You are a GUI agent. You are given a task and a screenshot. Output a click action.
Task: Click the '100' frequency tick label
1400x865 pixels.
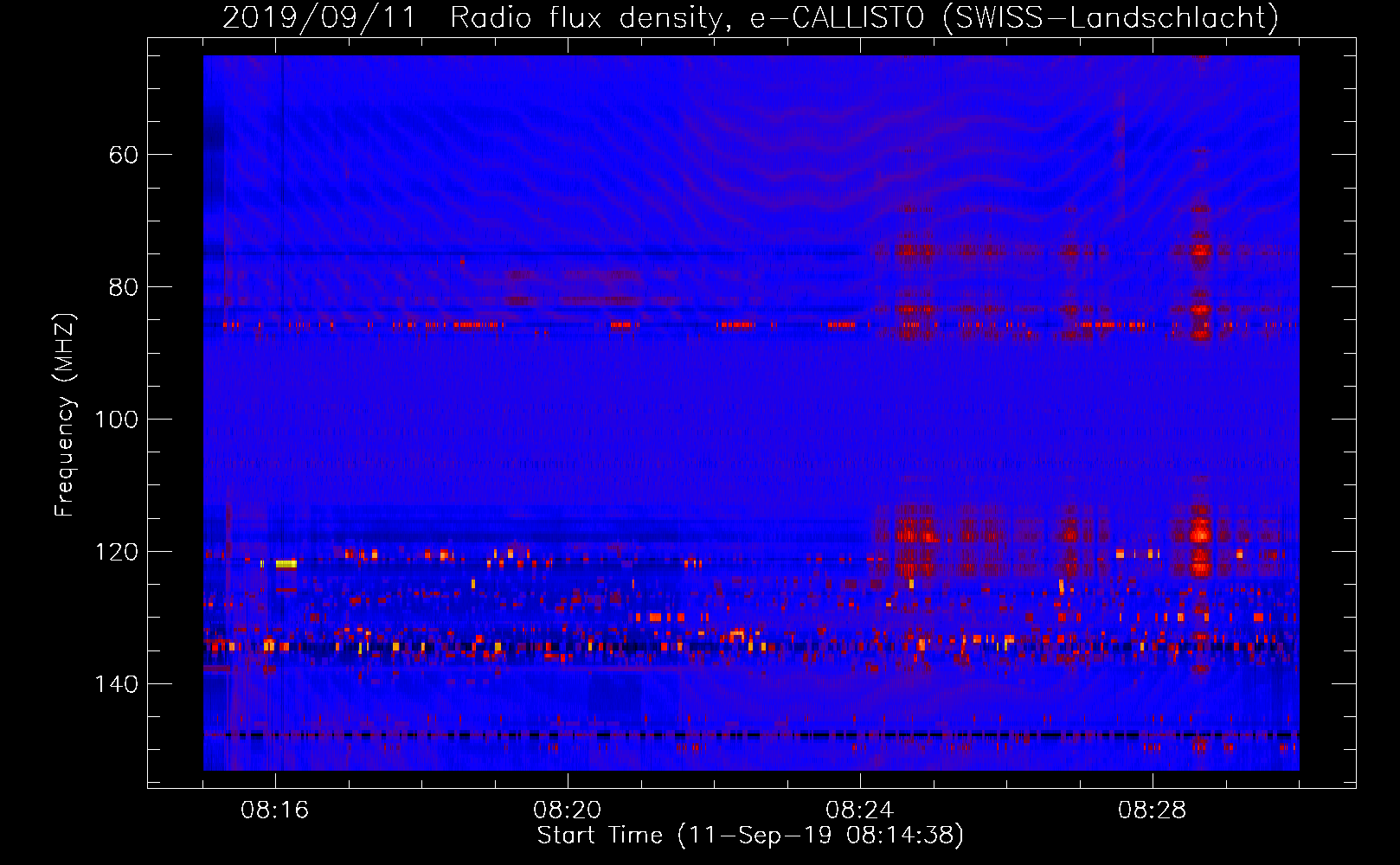point(117,420)
